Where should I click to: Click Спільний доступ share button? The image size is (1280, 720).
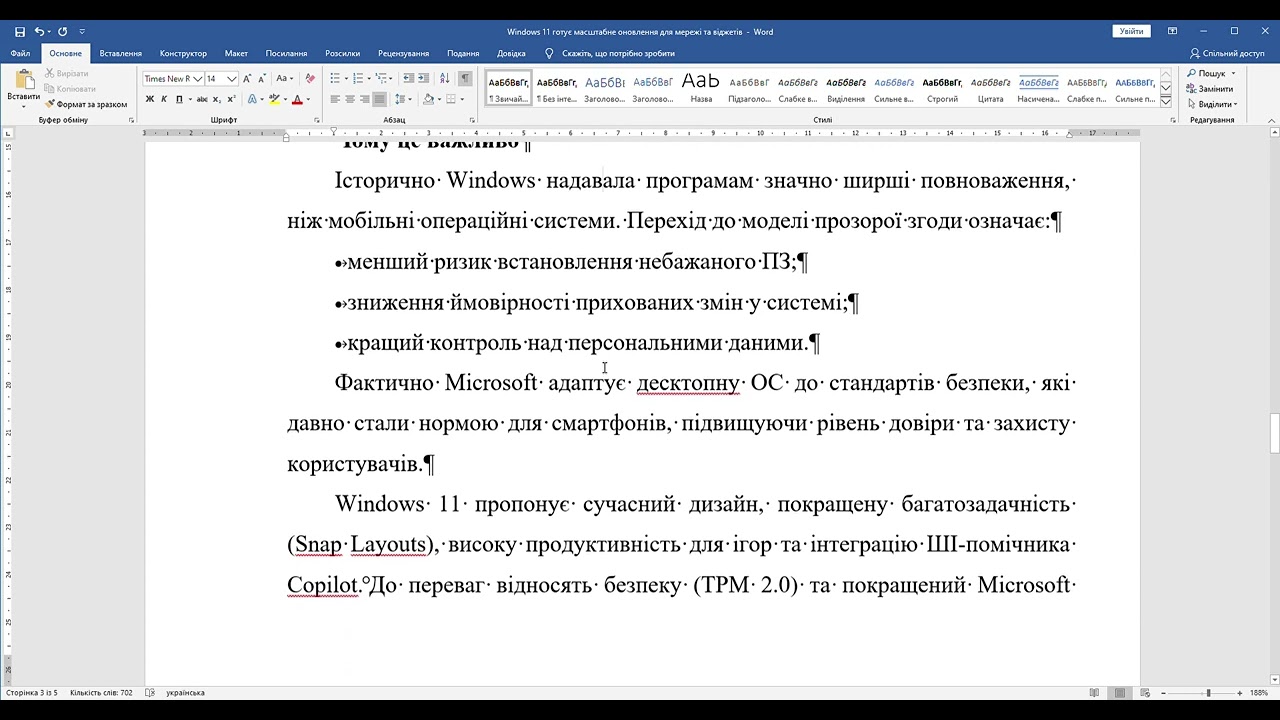tap(1227, 53)
